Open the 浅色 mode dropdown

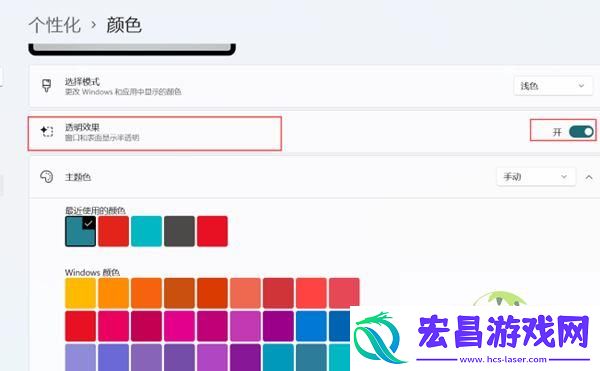click(x=553, y=86)
